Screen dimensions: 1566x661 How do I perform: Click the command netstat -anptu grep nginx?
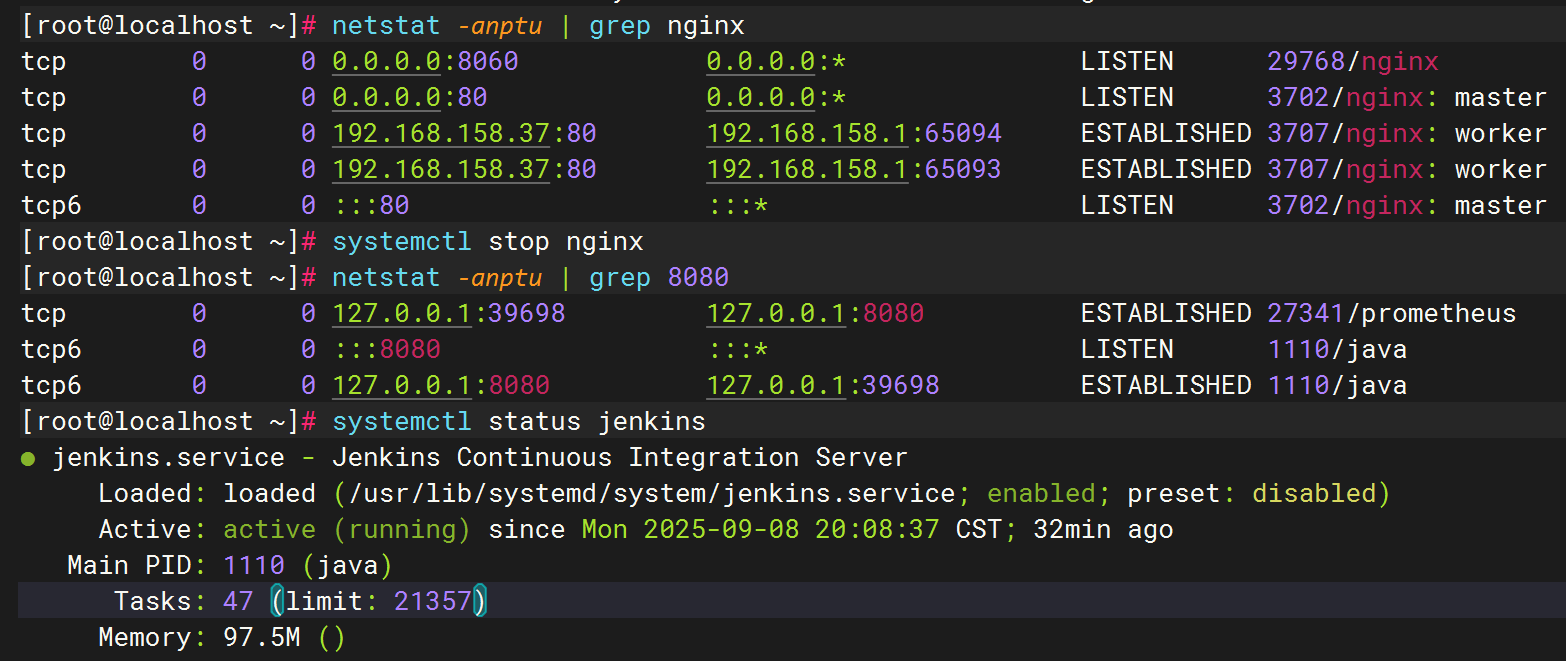(538, 26)
